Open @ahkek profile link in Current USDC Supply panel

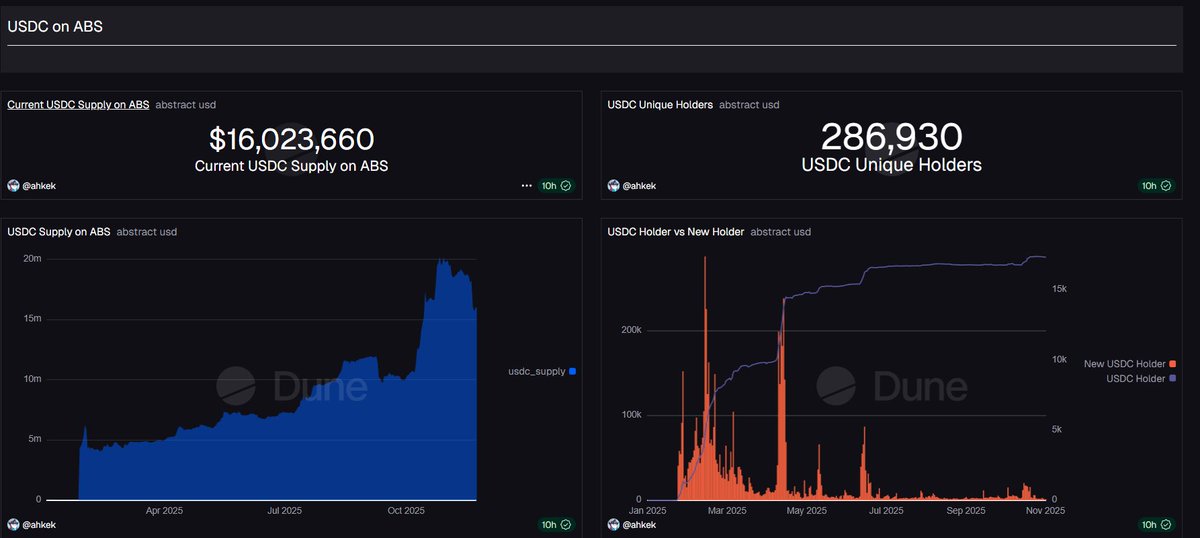(39, 186)
